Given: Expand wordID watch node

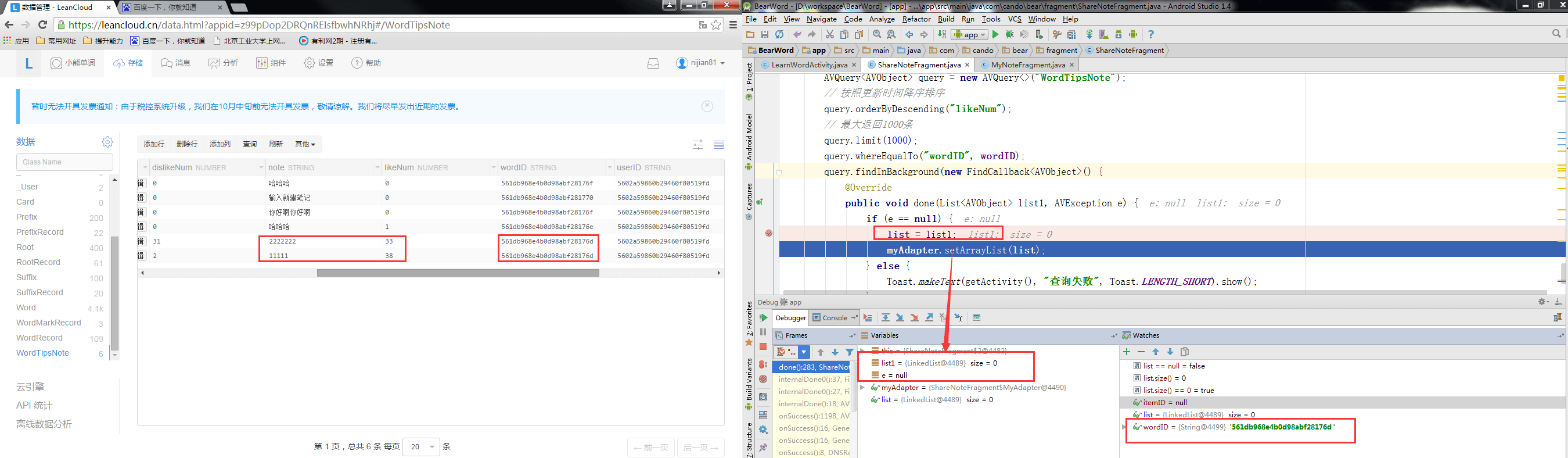Looking at the screenshot, I should click(1125, 427).
